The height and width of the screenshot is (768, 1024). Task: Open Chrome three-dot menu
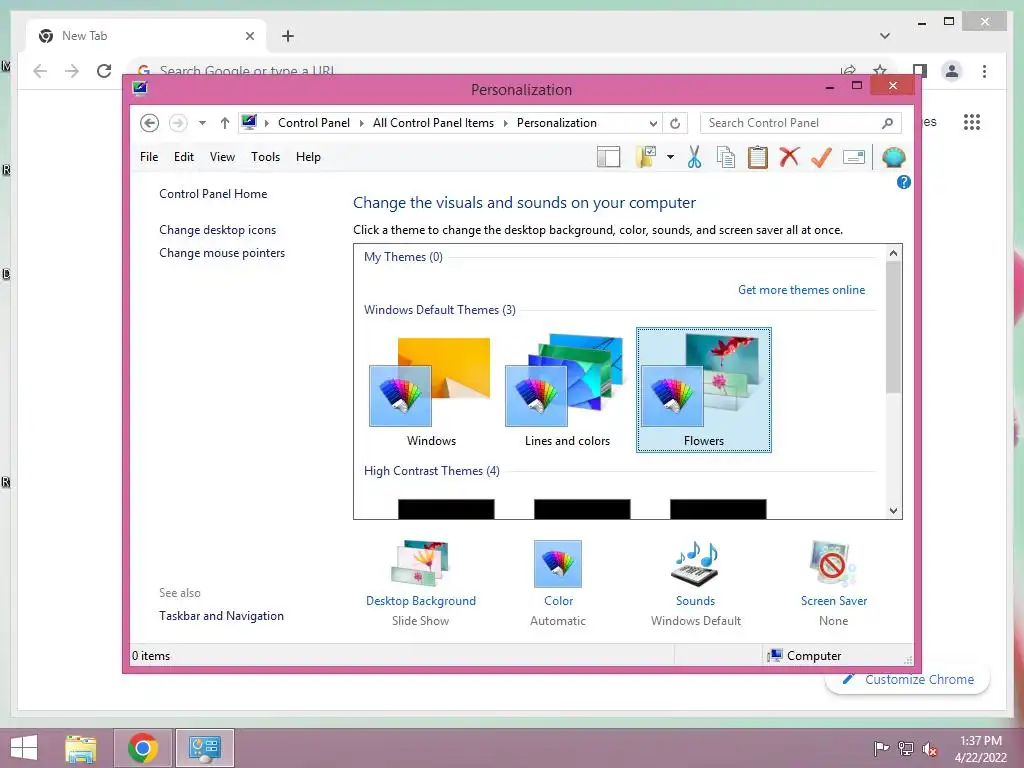coord(984,71)
